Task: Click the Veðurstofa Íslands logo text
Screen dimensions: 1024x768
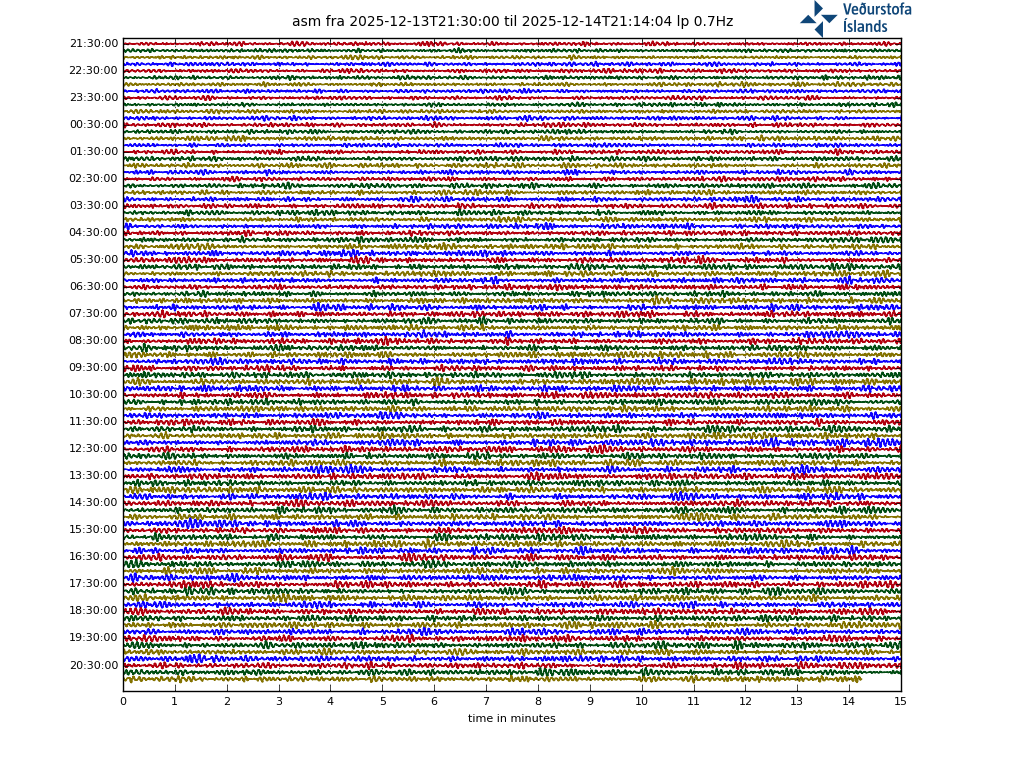Action: [x=876, y=18]
